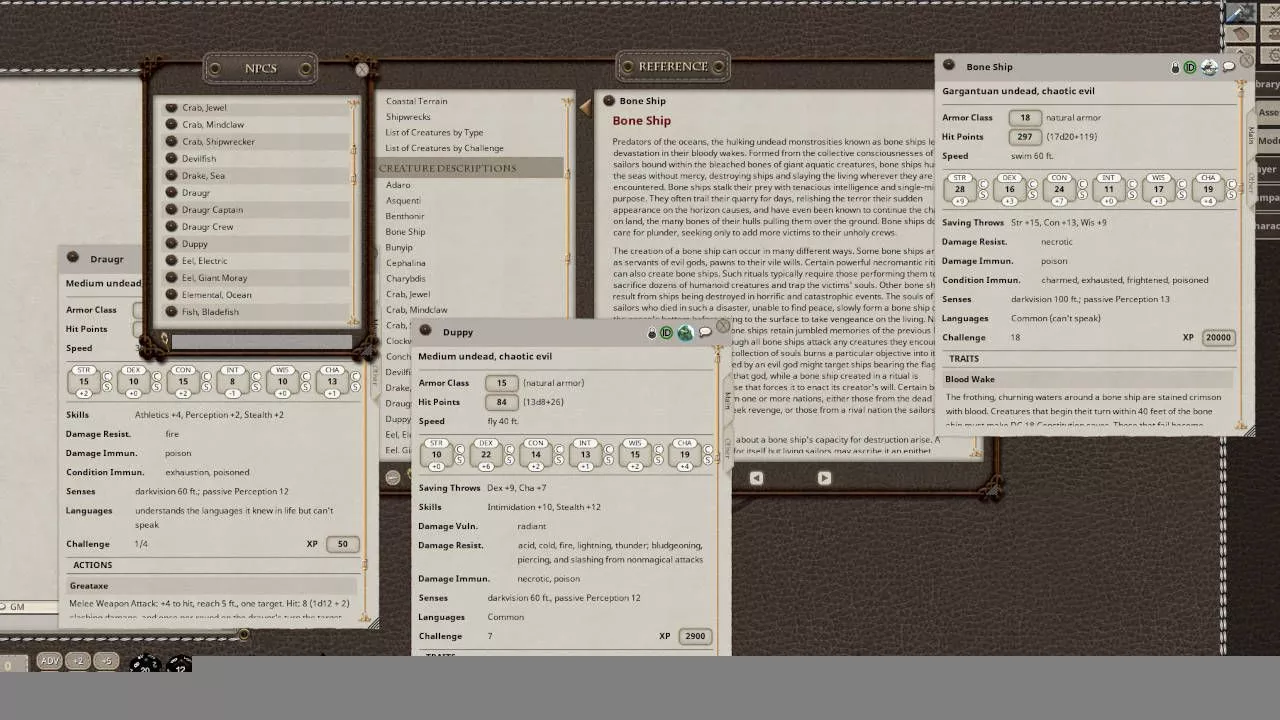Click the link orb beside Draugr sheet title

[72, 258]
